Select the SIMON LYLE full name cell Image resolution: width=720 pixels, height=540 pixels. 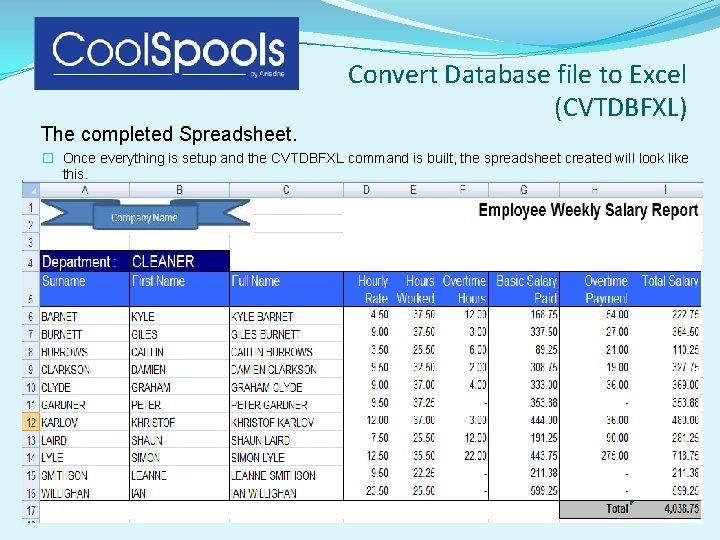click(x=286, y=457)
